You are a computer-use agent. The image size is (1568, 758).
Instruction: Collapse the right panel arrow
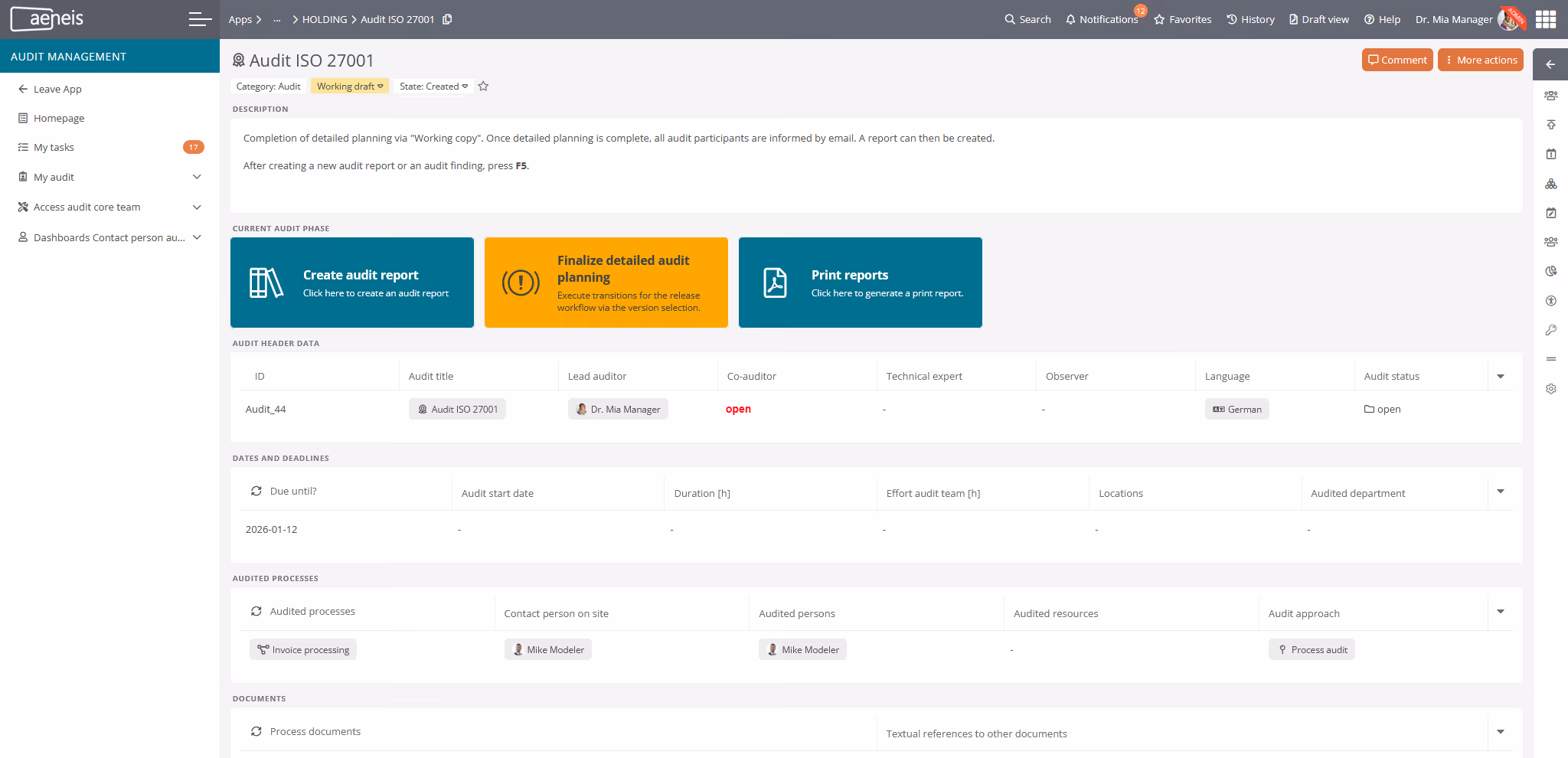[x=1550, y=64]
